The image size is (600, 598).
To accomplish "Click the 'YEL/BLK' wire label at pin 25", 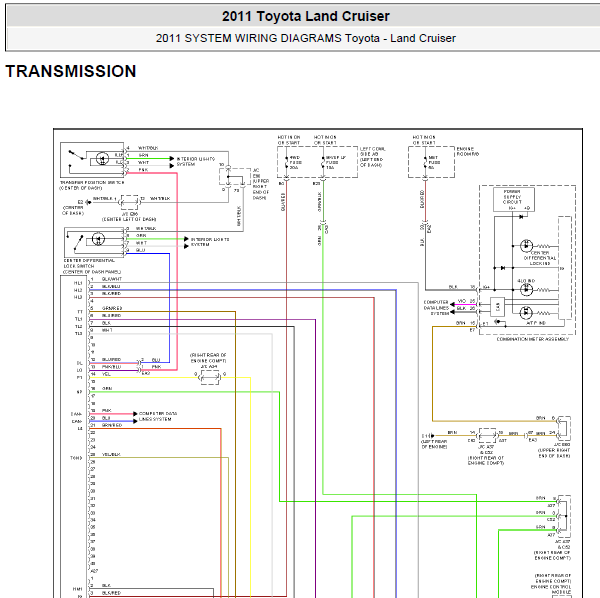I will (x=111, y=455).
